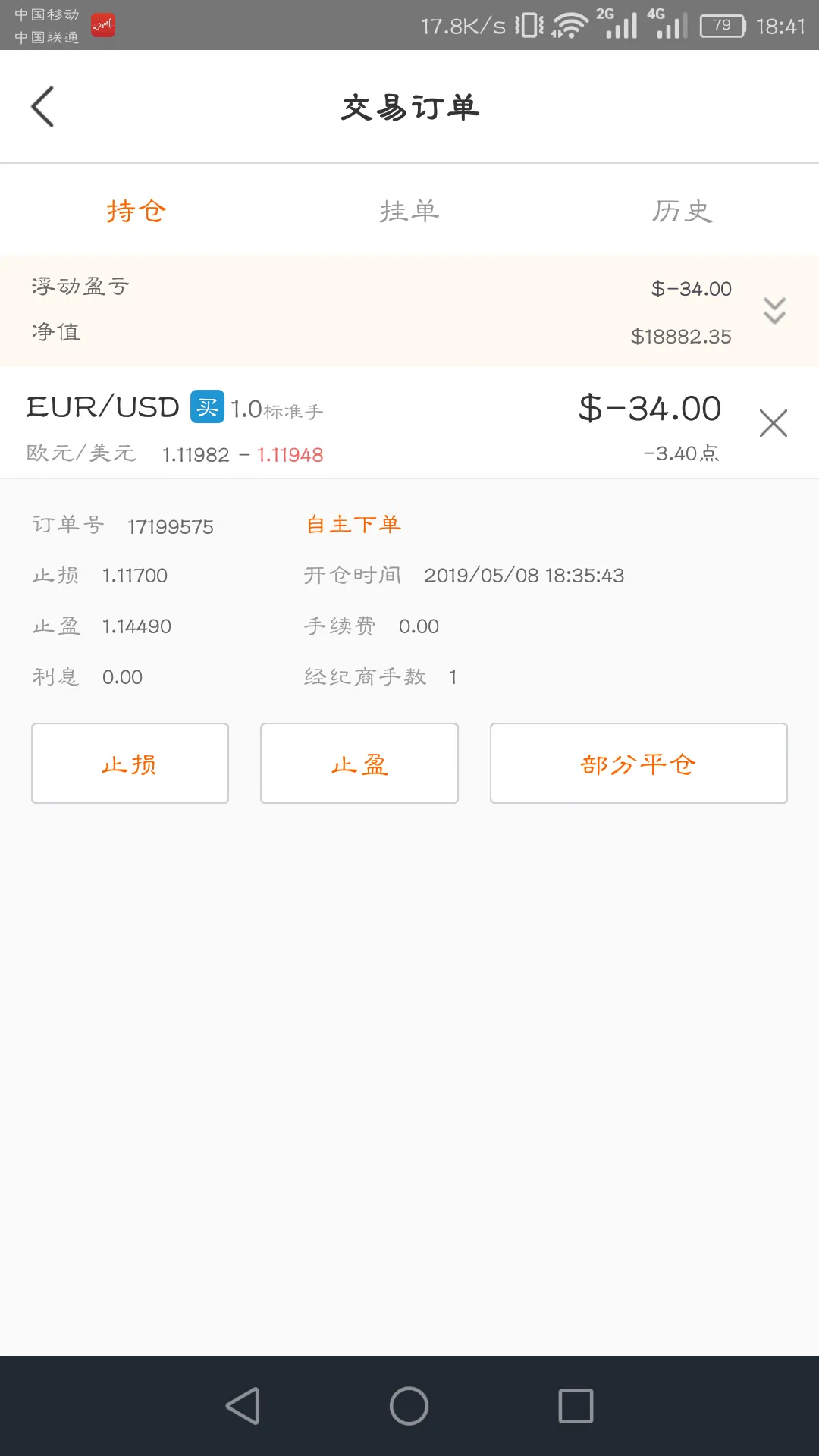This screenshot has width=819, height=1456.
Task: Tap the Android back navigation triangle
Action: click(243, 1406)
